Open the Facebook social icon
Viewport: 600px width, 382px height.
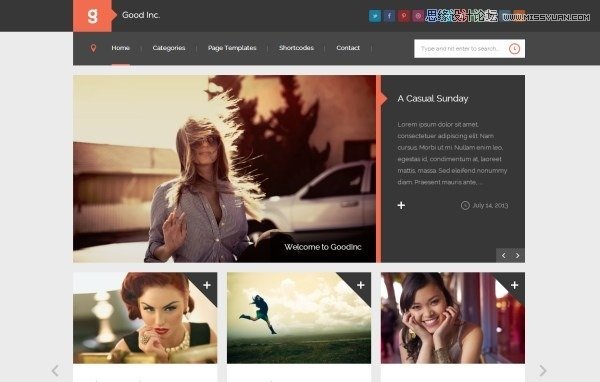point(389,16)
